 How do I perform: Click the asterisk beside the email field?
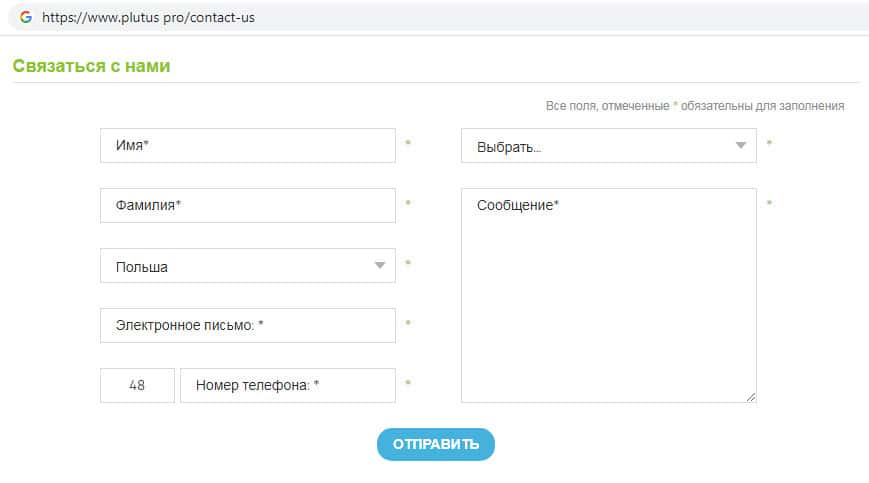pos(408,324)
